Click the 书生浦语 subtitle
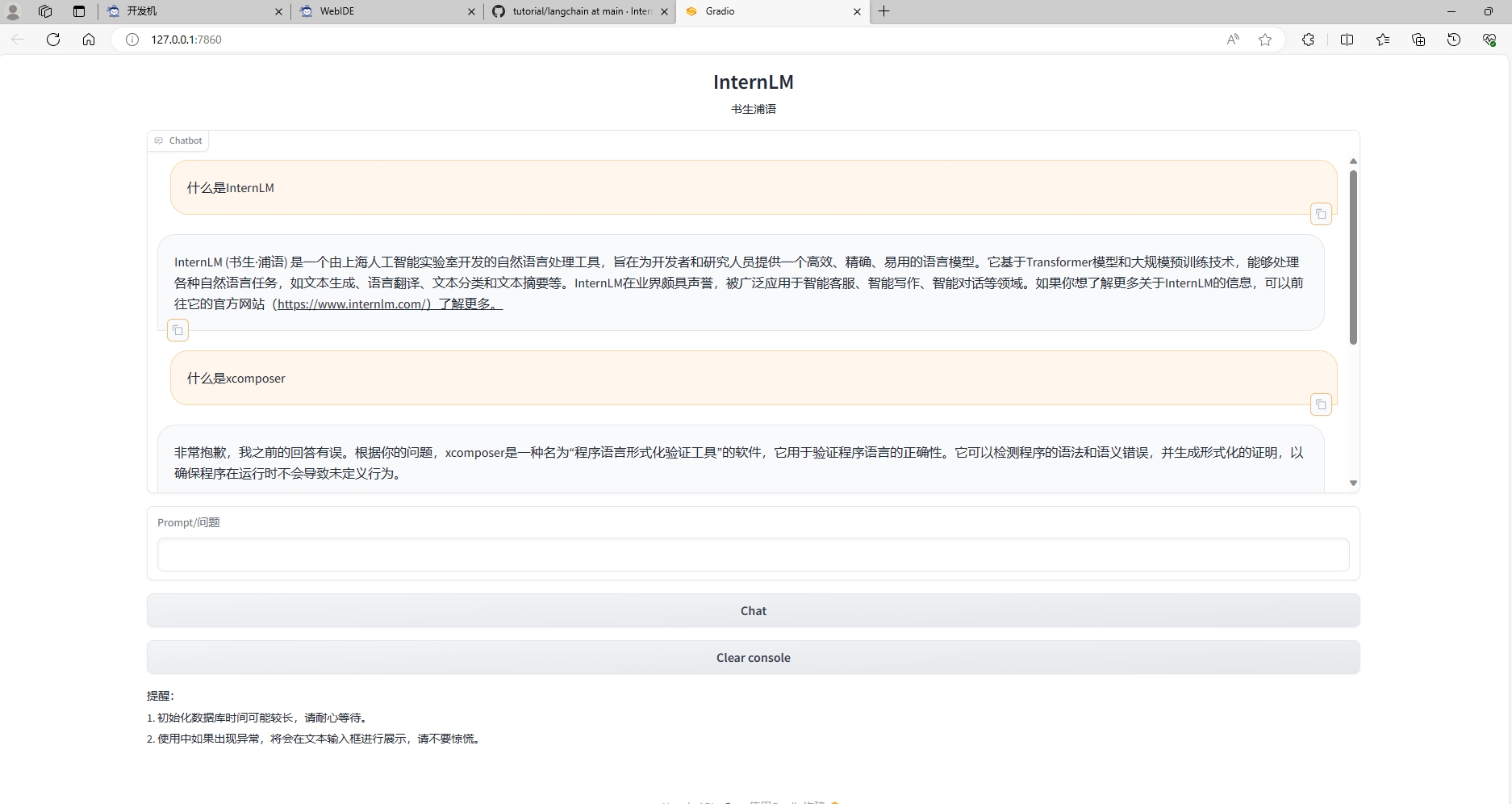The image size is (1512, 804). point(754,109)
